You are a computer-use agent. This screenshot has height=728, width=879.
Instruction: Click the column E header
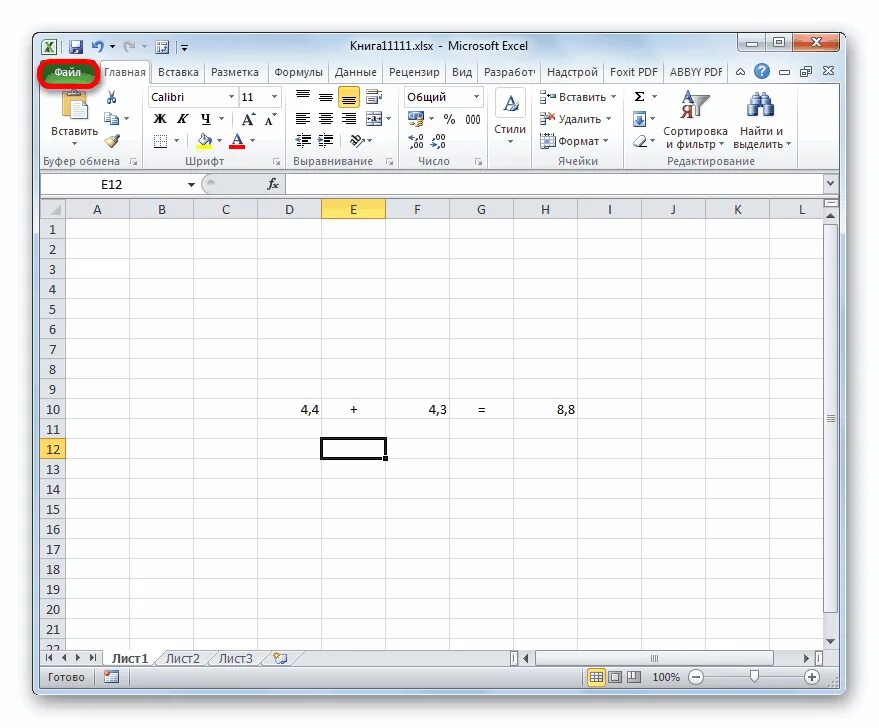(353, 210)
